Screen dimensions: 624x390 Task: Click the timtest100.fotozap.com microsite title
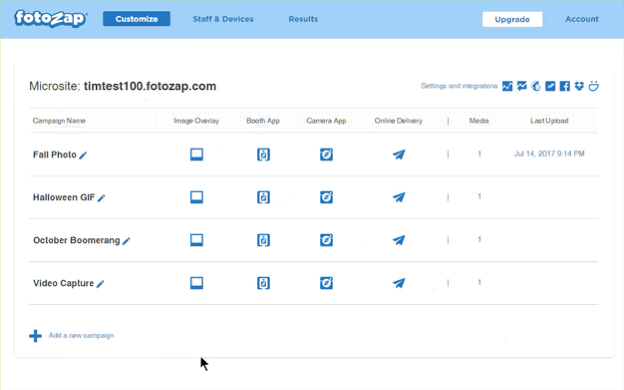150,86
